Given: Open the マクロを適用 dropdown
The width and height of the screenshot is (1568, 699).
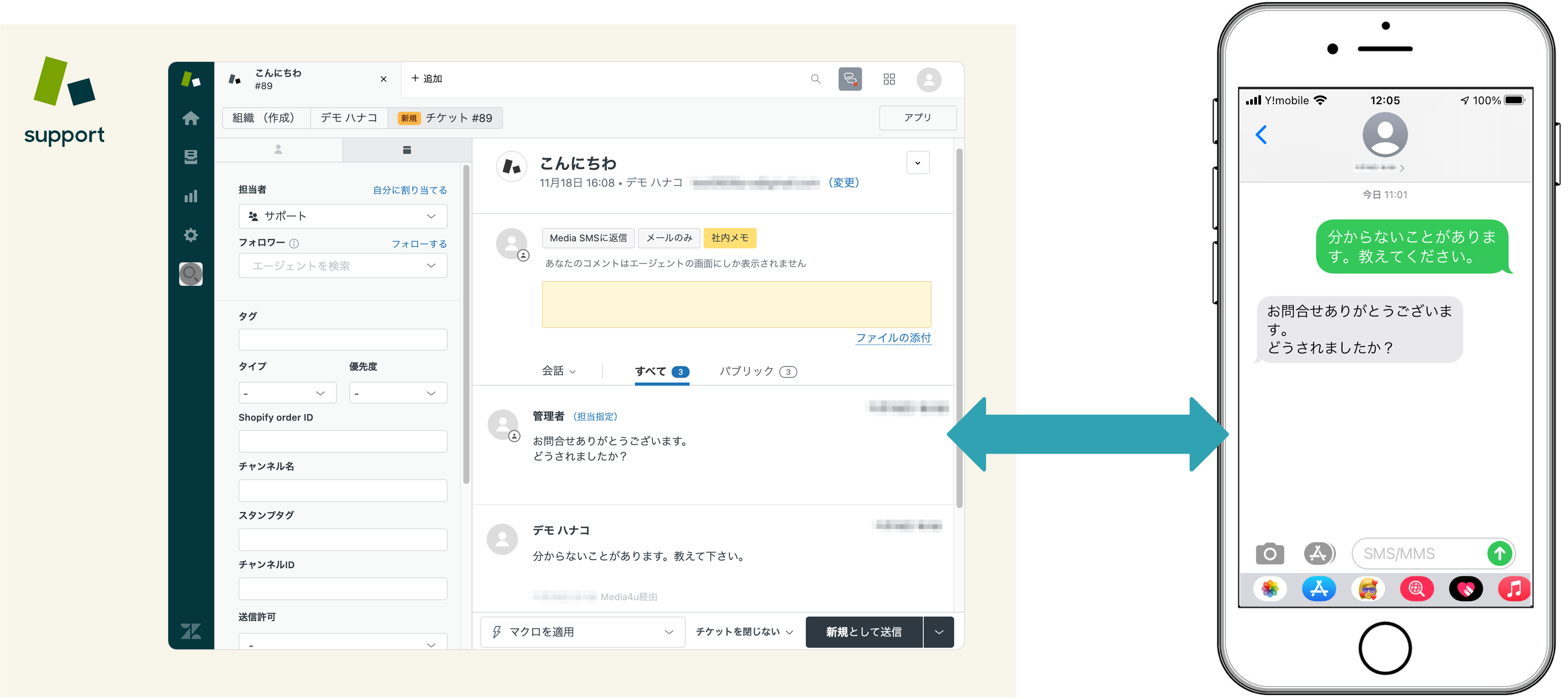Looking at the screenshot, I should (582, 631).
